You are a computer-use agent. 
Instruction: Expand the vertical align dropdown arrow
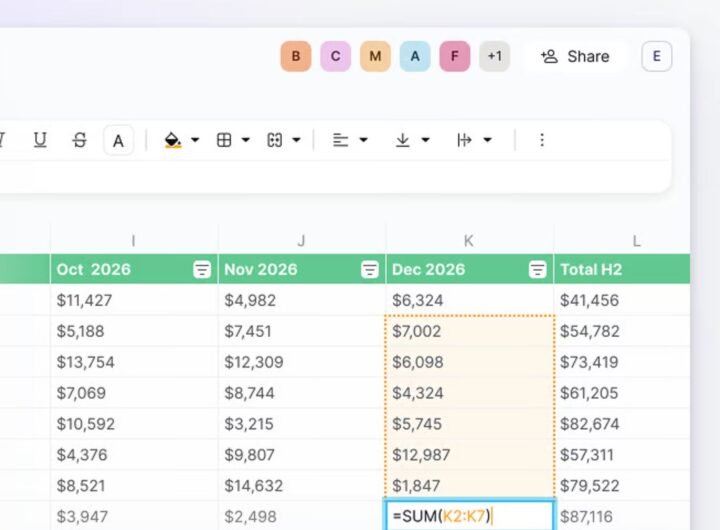425,140
